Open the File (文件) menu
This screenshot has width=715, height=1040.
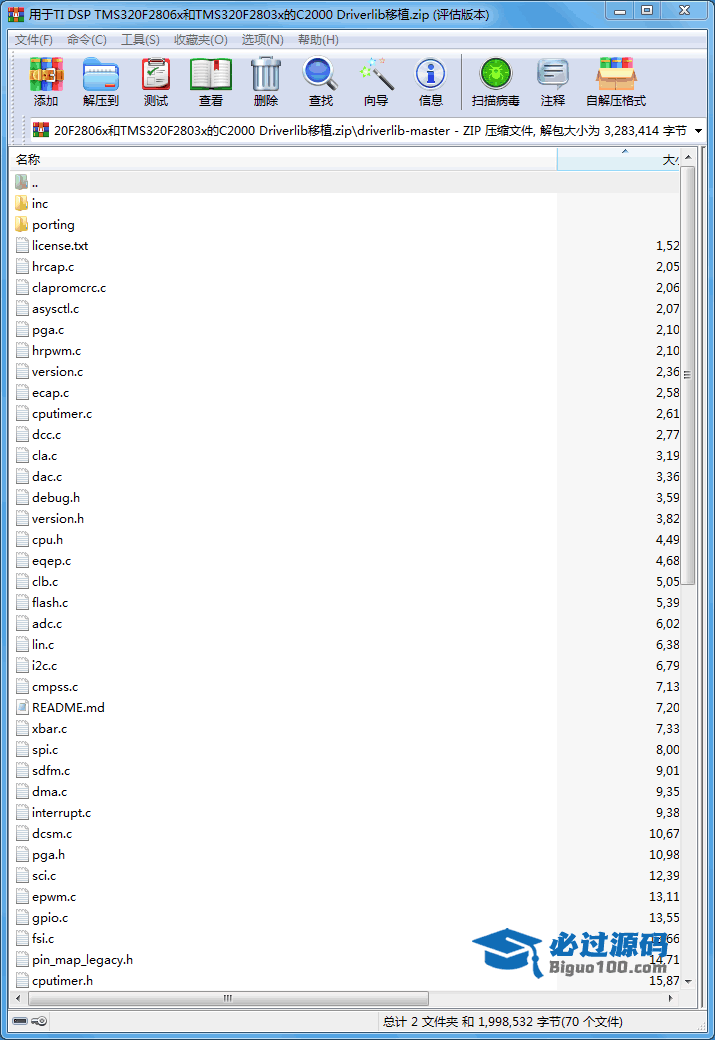pos(34,40)
